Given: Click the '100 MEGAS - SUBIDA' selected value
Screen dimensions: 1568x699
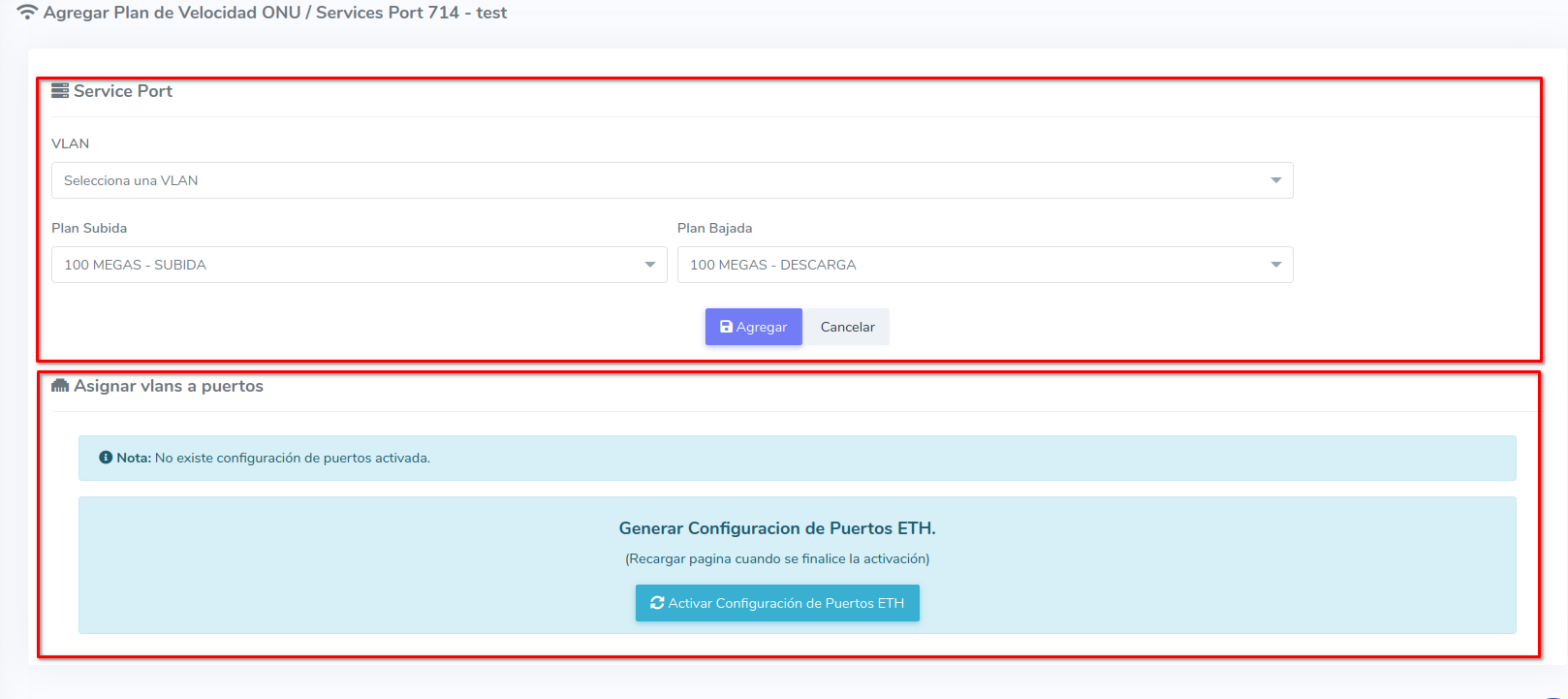Looking at the screenshot, I should pos(135,265).
